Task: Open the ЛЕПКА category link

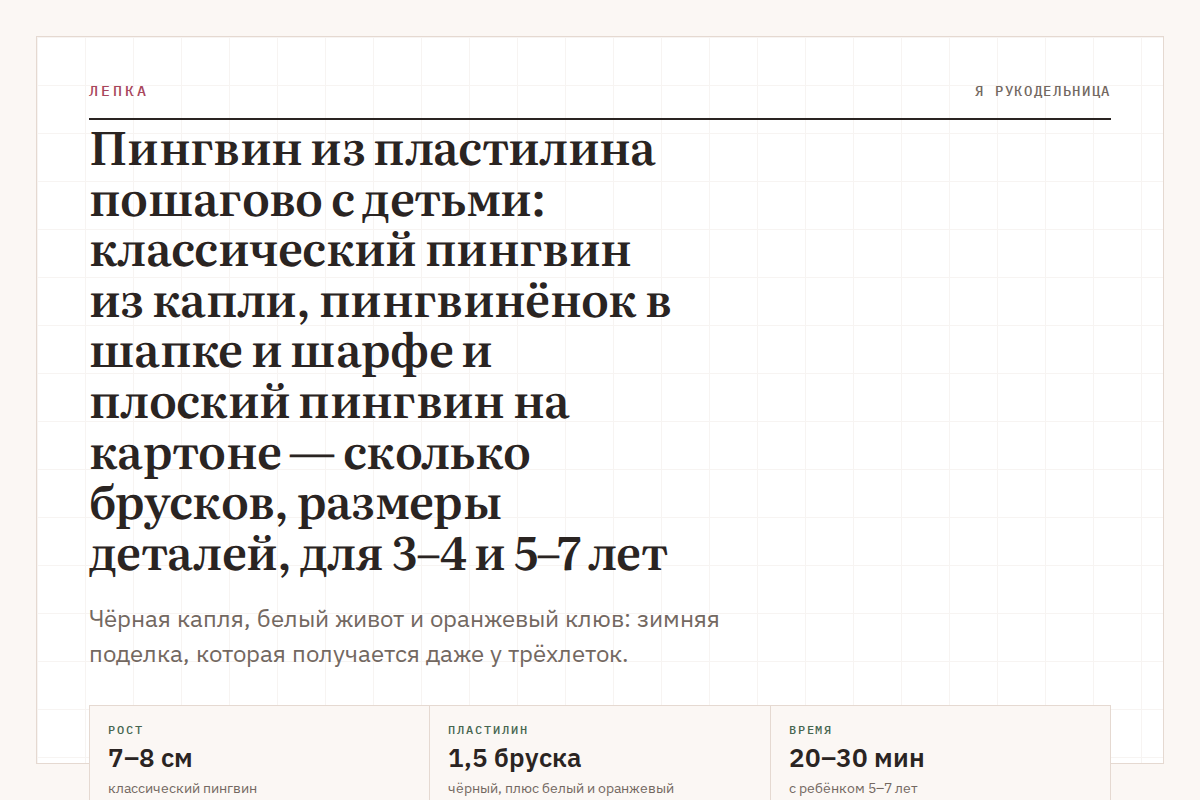Action: click(118, 91)
